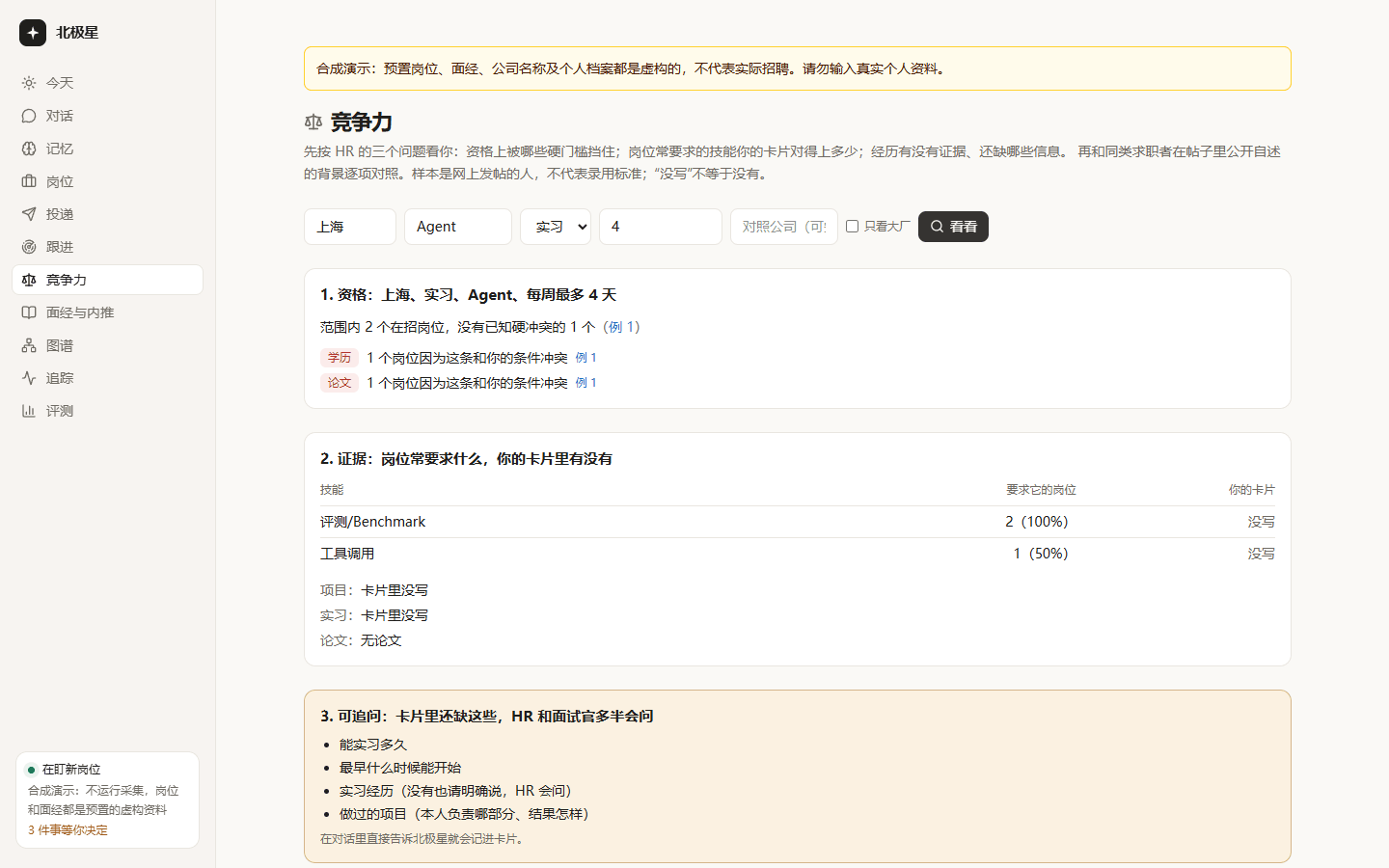Click the 在盯新岗位 status card title

[71, 770]
